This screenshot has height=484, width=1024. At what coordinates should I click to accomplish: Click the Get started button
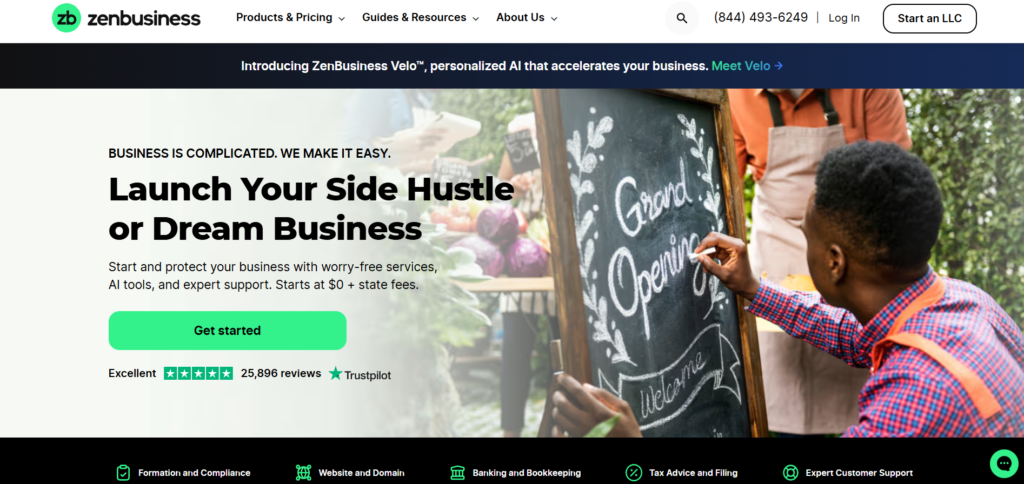227,331
